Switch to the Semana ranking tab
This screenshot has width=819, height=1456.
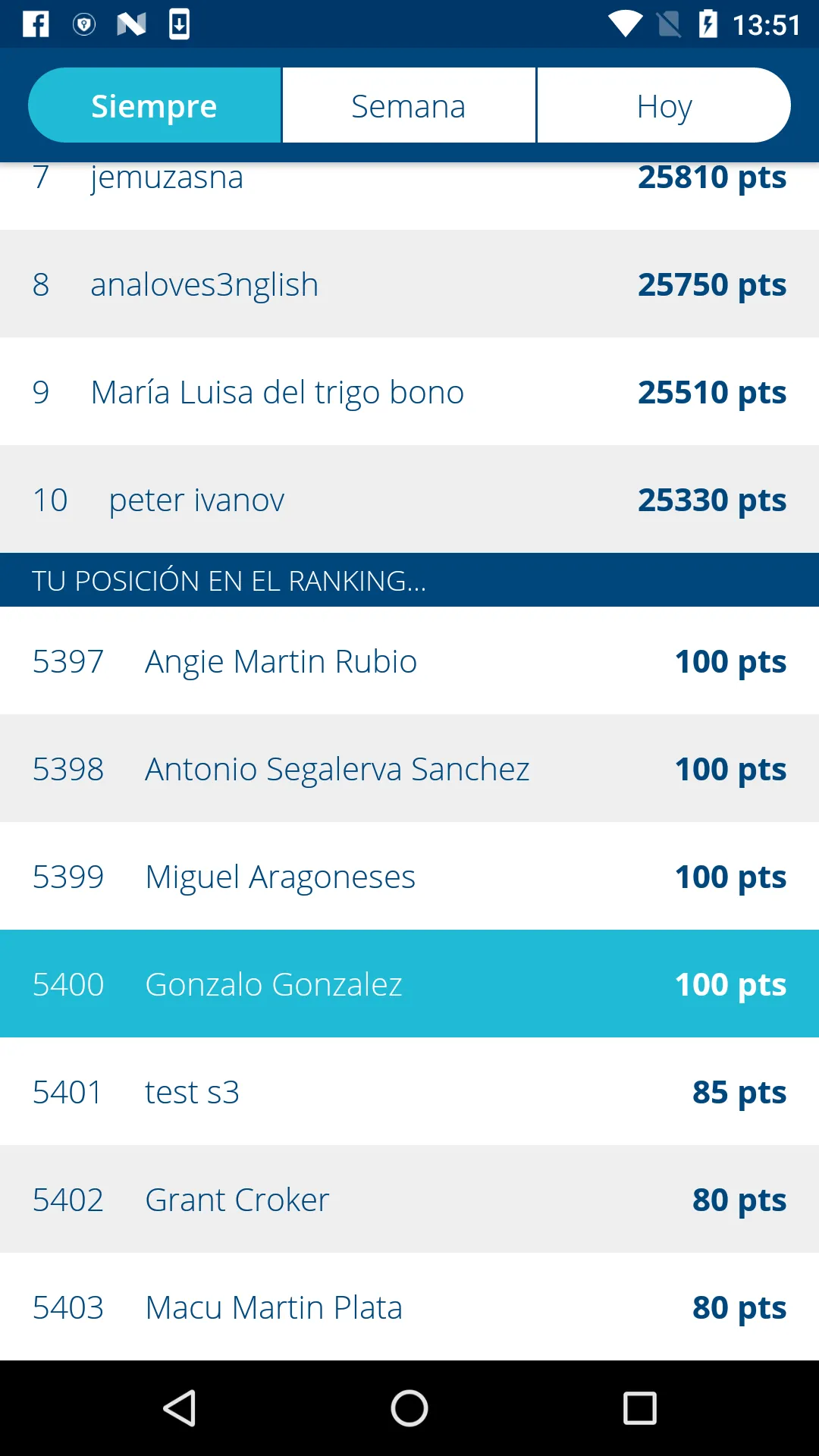(x=409, y=105)
